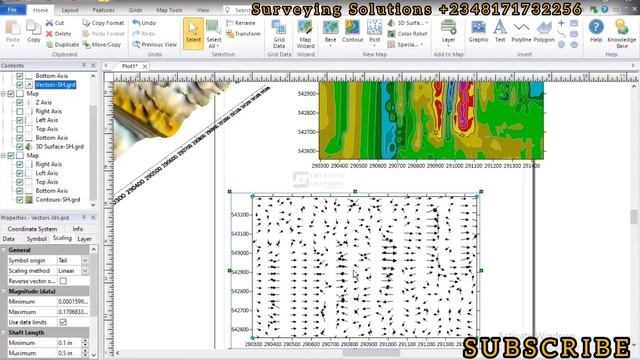The height and width of the screenshot is (360, 640).
Task: Click the Transform tool
Action: coord(243,34)
